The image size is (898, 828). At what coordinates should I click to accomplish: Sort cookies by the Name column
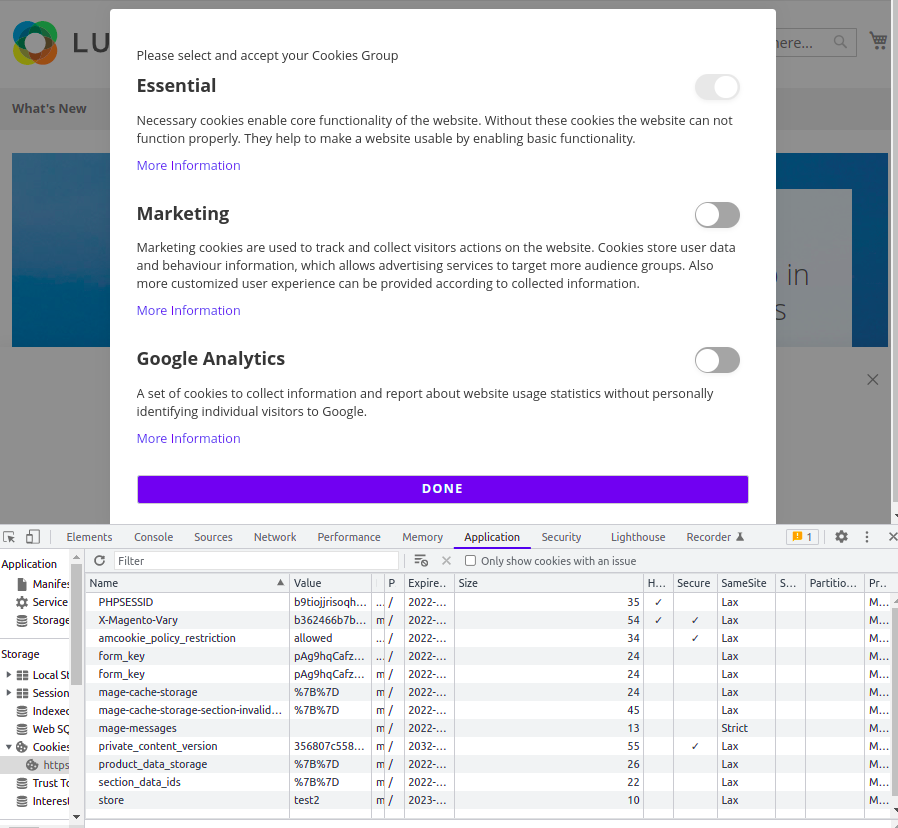point(187,583)
